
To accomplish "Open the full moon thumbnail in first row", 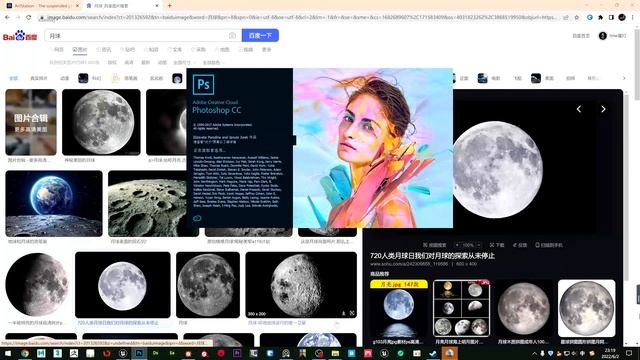I will coord(101,122).
